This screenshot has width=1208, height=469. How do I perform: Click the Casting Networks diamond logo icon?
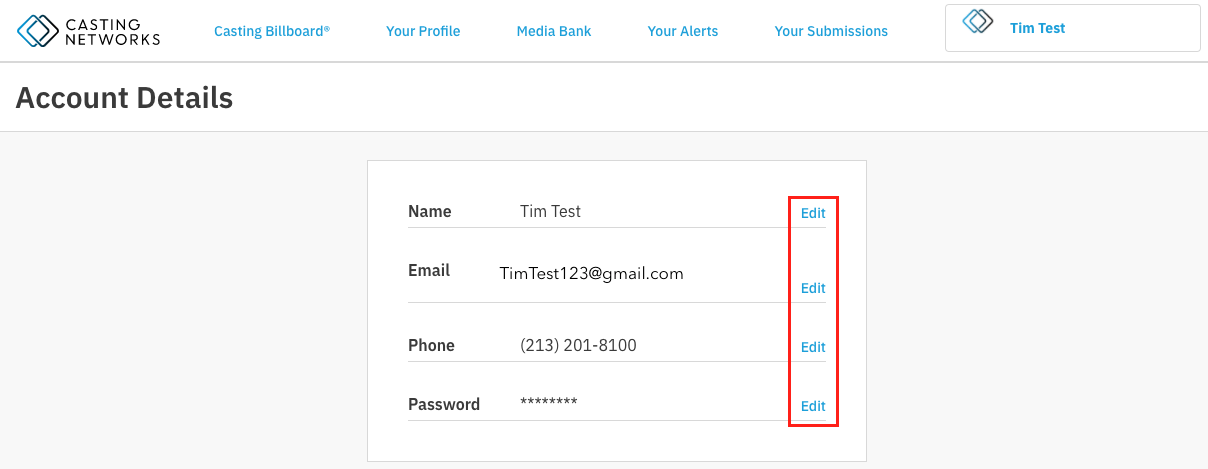point(38,31)
